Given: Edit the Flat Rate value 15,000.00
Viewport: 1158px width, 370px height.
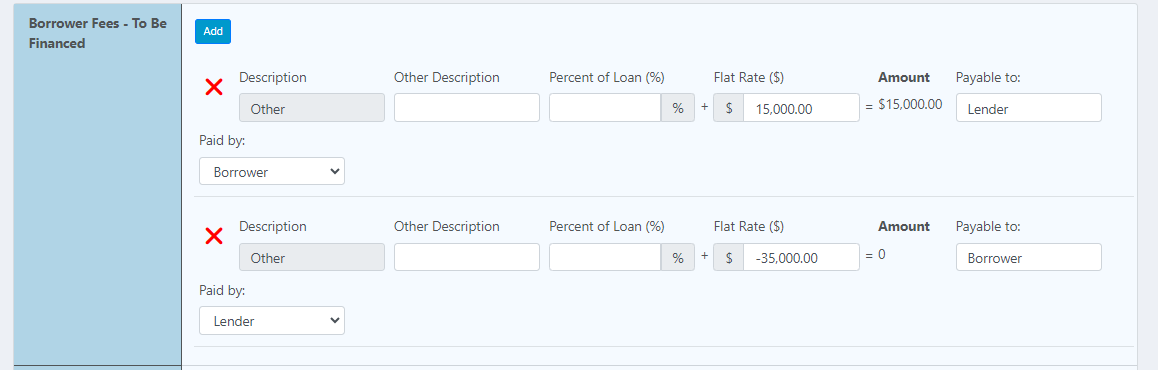Looking at the screenshot, I should [x=801, y=108].
